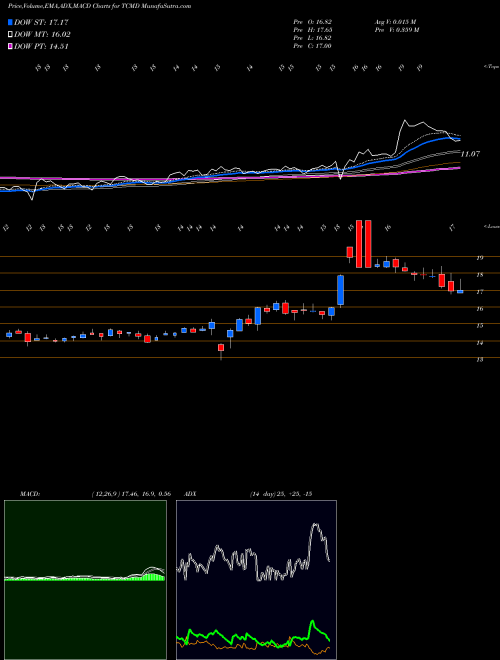Click the large blue candlestick below the red bars

coord(340,290)
